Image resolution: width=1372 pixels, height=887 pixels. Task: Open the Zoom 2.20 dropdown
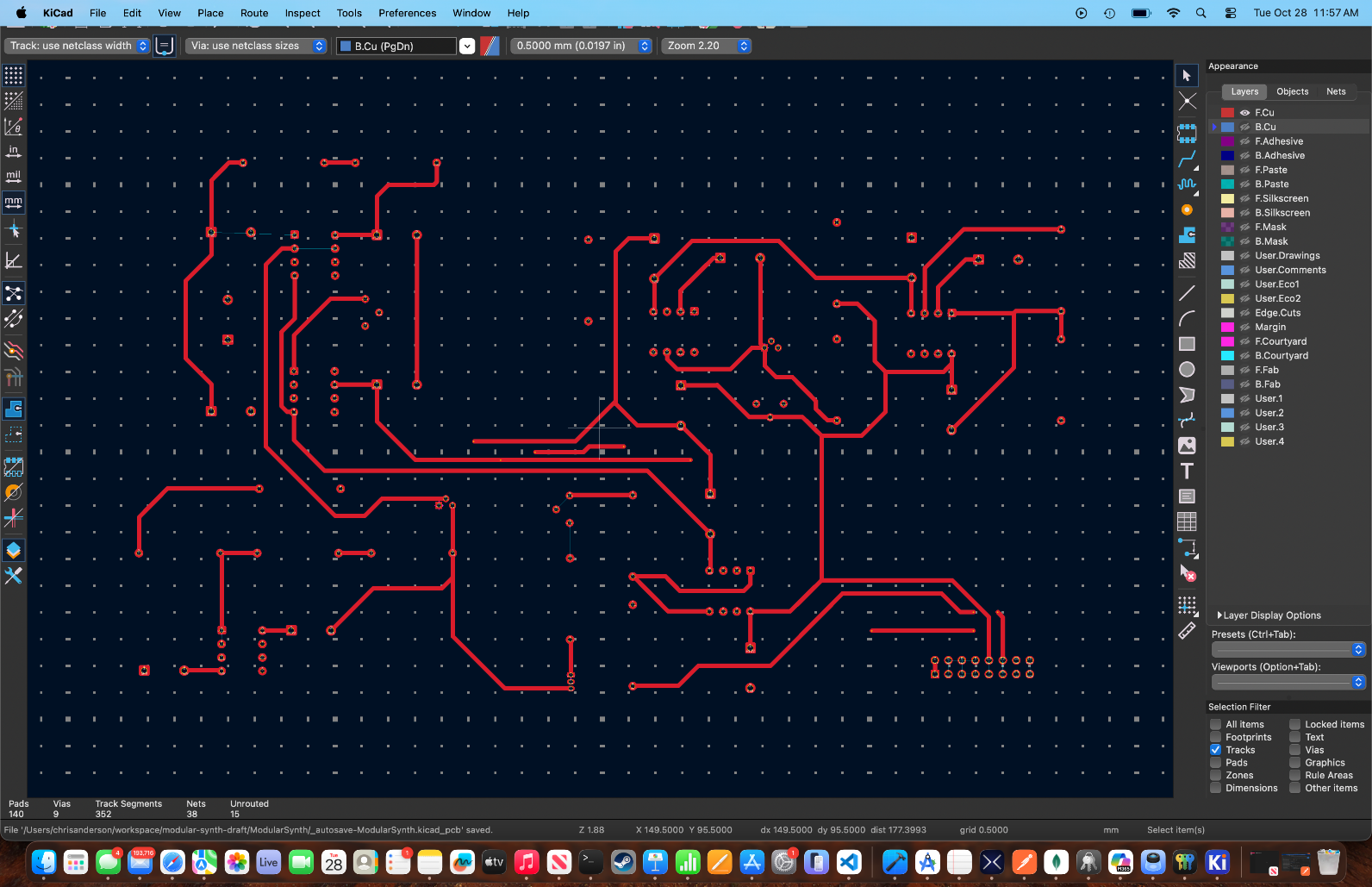click(707, 46)
